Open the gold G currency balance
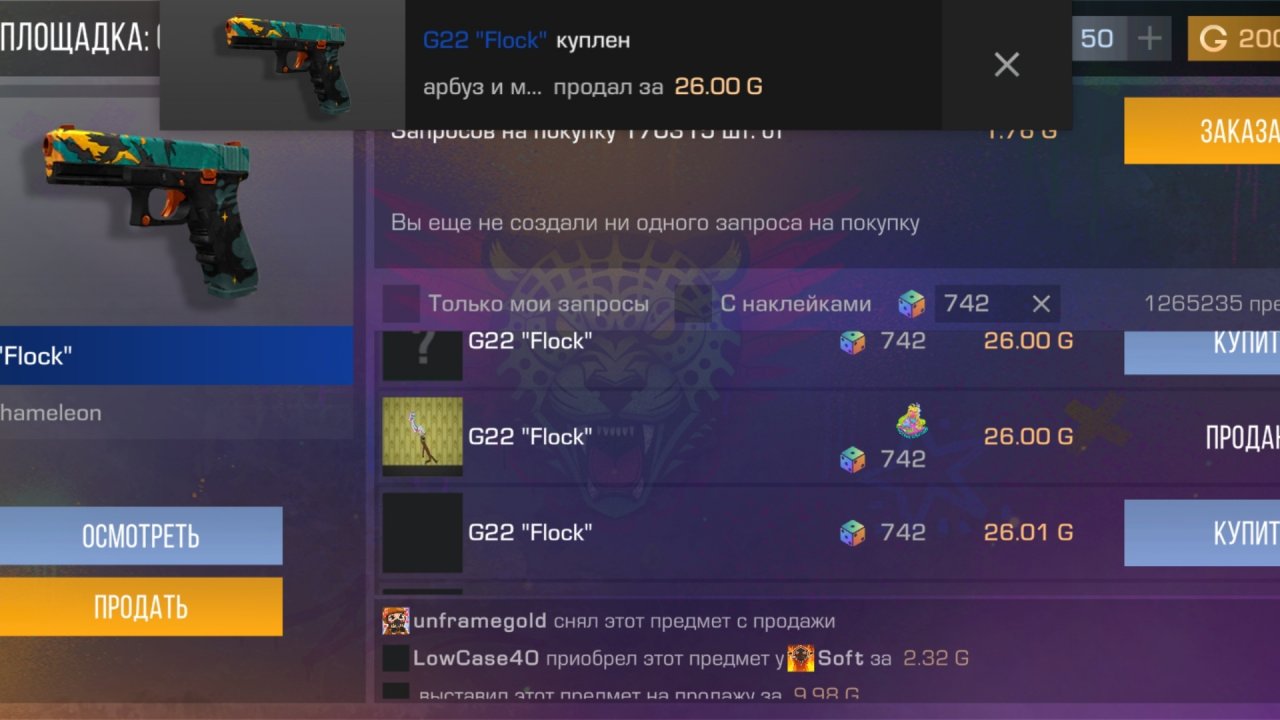1280x720 pixels. (x=1234, y=39)
